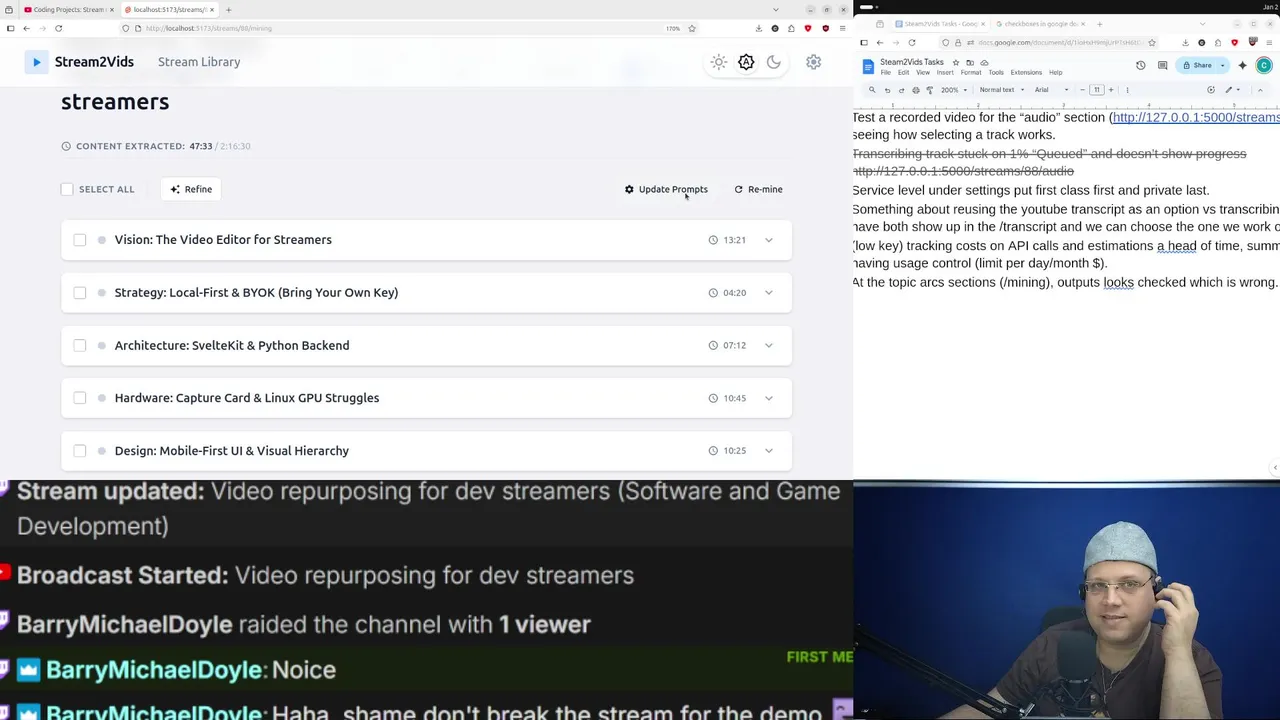Go back in the Stream2Vids browser
Screen dimensions: 1280x720
[x=26, y=28]
